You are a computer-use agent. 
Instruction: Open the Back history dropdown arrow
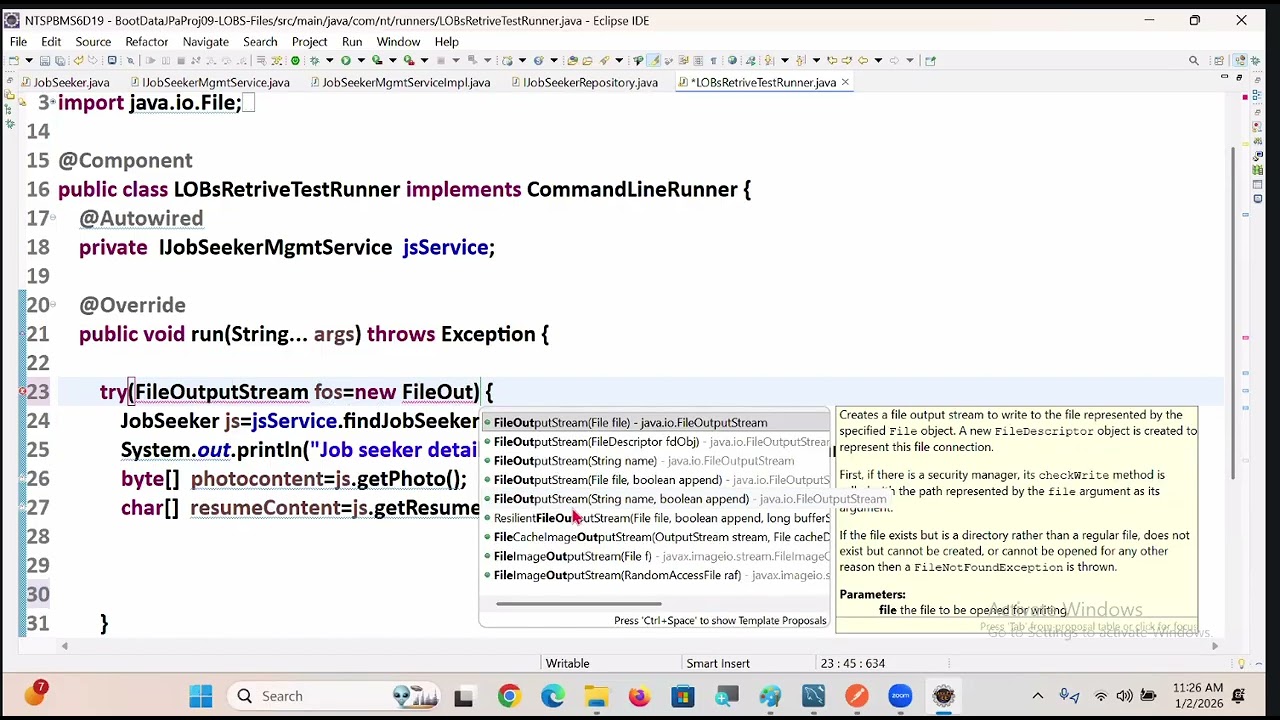pyautogui.click(x=878, y=60)
